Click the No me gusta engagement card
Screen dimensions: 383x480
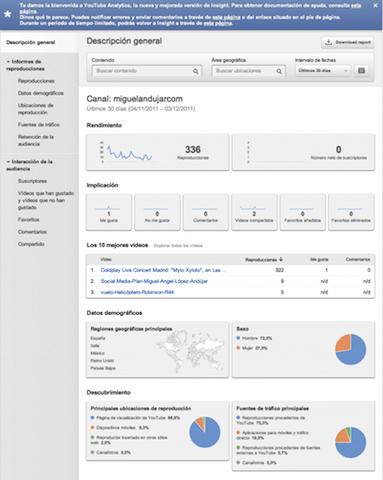(157, 212)
